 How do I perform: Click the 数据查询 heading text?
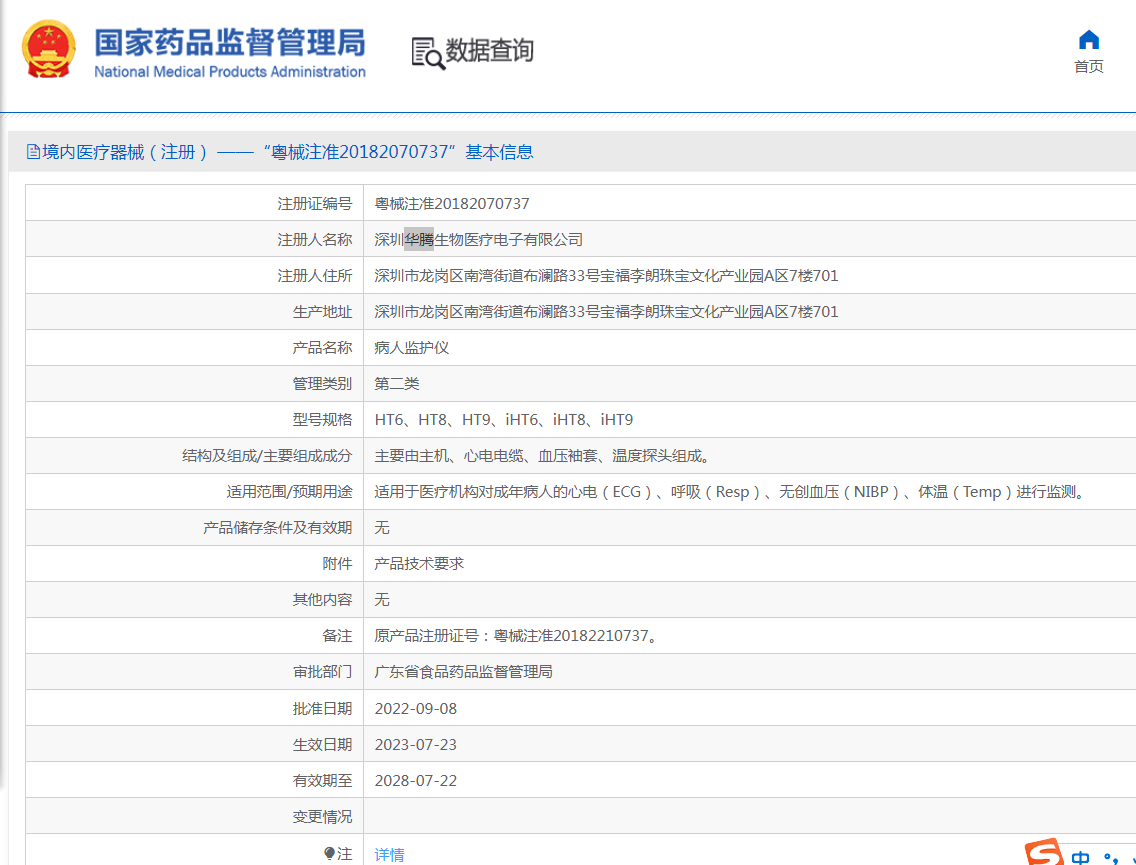(489, 50)
